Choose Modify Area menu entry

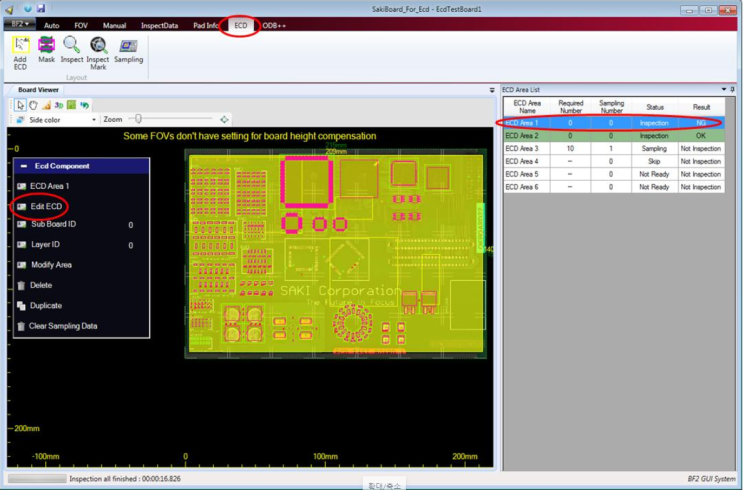click(51, 265)
